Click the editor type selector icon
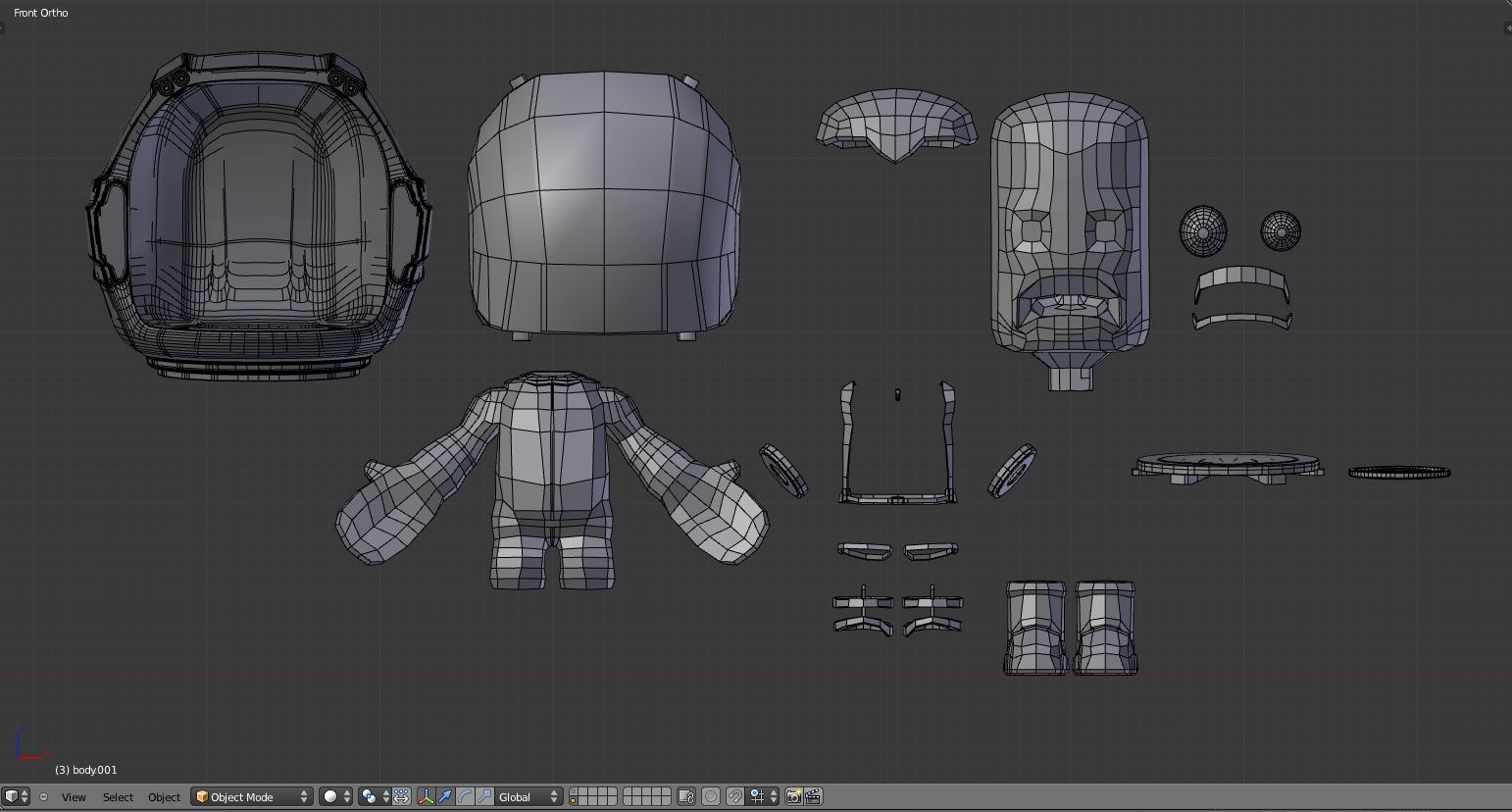The height and width of the screenshot is (812, 1512). pos(14,796)
